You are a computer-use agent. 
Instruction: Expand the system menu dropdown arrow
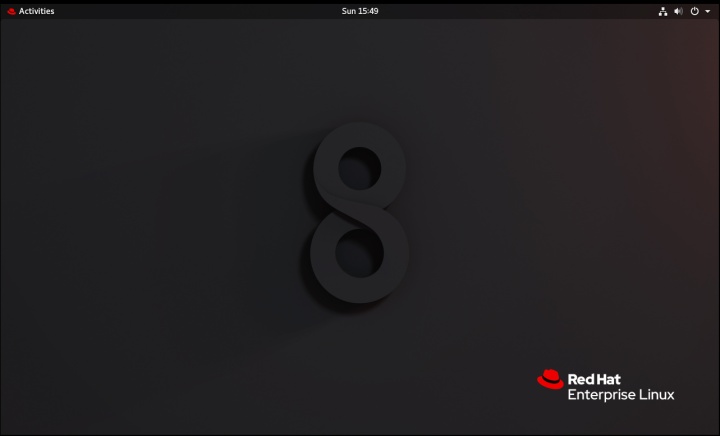tap(708, 11)
